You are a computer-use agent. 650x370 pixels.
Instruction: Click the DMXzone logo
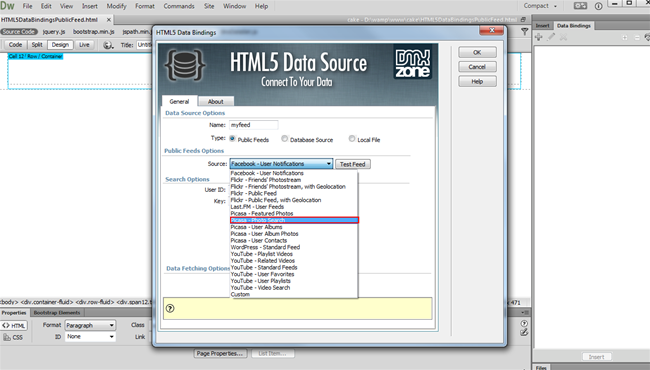(412, 63)
